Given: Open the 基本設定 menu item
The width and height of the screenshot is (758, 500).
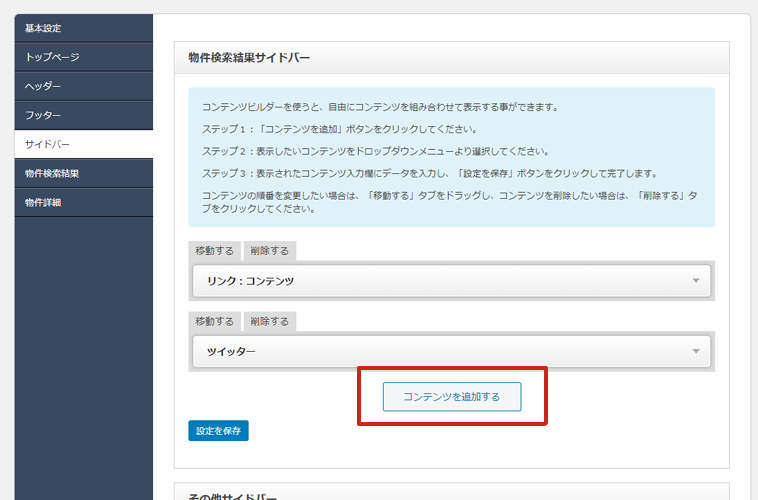Looking at the screenshot, I should 42,27.
